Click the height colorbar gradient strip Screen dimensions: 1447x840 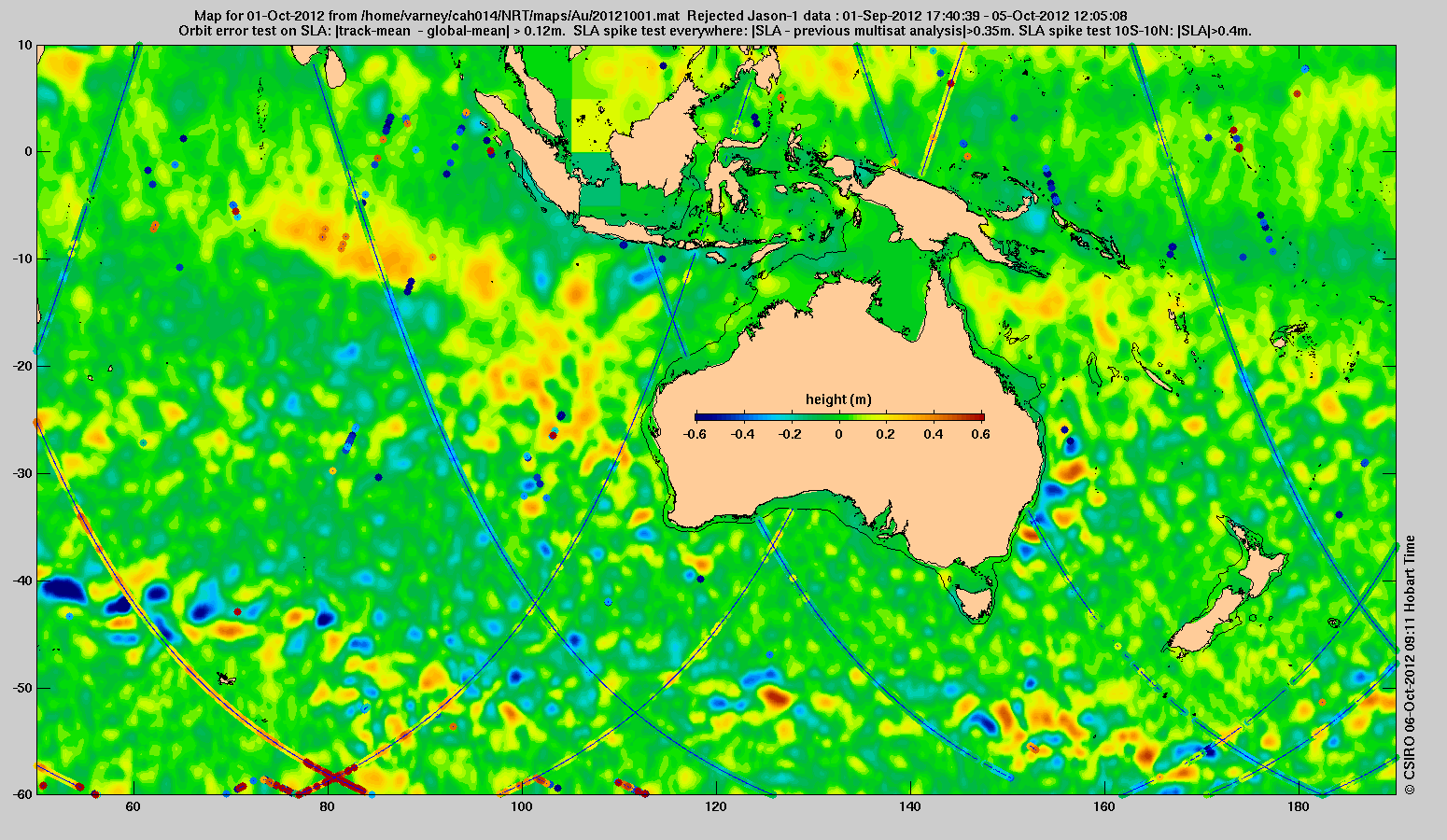coord(839,416)
